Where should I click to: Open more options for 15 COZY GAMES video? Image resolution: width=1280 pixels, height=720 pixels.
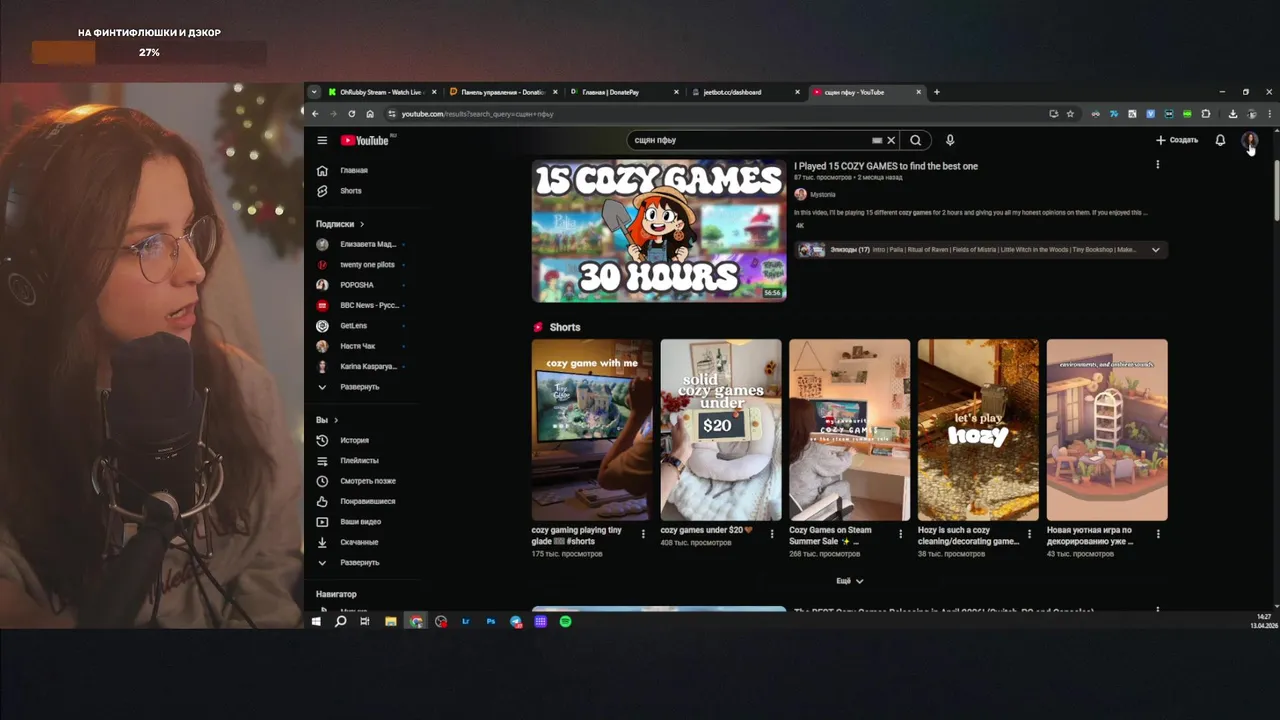click(x=1158, y=165)
